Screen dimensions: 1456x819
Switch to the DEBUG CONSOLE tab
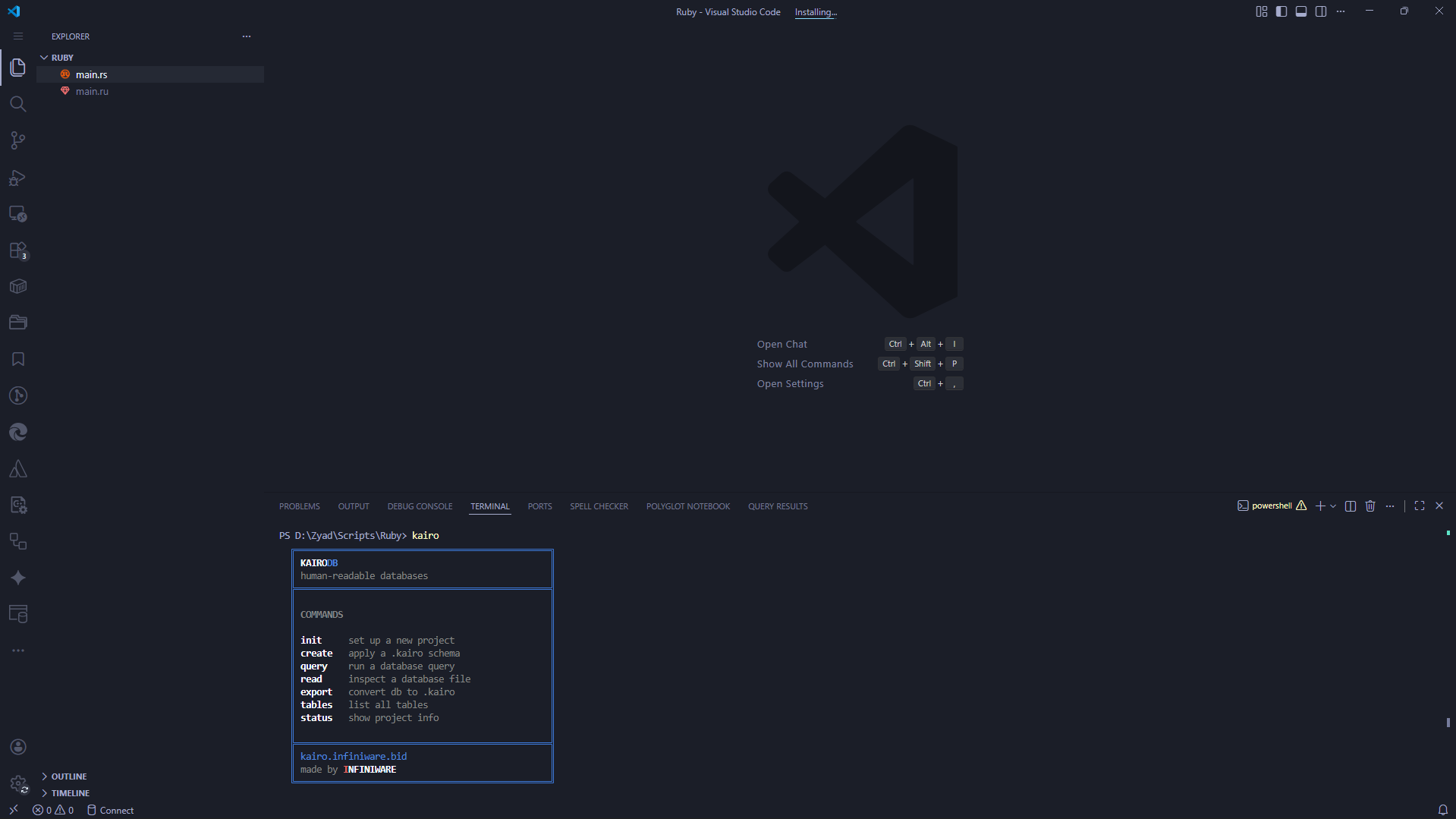[x=420, y=506]
